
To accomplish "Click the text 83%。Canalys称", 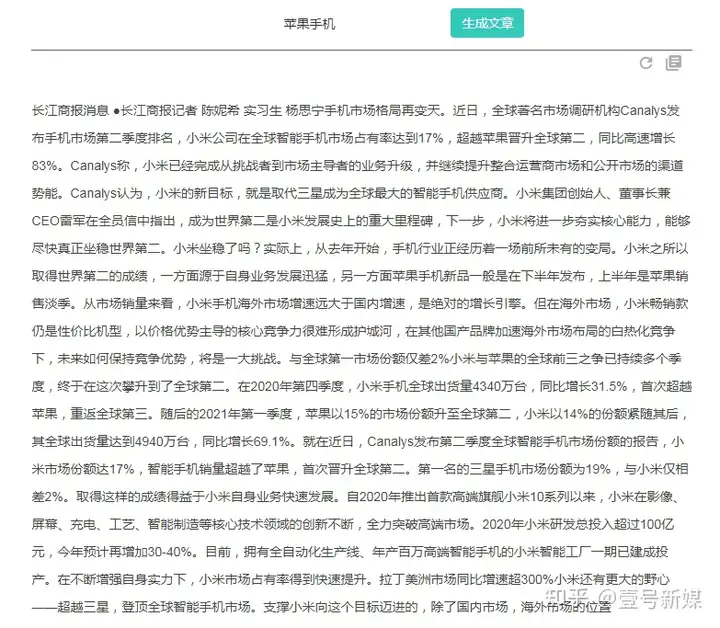I will pyautogui.click(x=81, y=166).
